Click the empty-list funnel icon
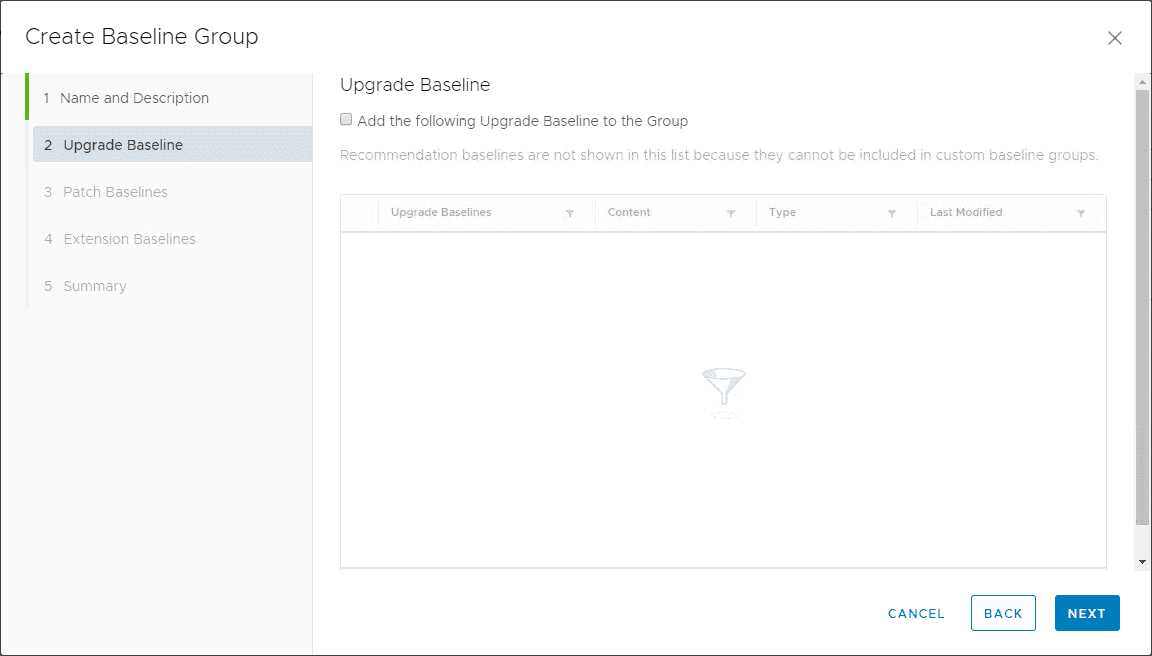This screenshot has height=656, width=1152. pos(724,391)
